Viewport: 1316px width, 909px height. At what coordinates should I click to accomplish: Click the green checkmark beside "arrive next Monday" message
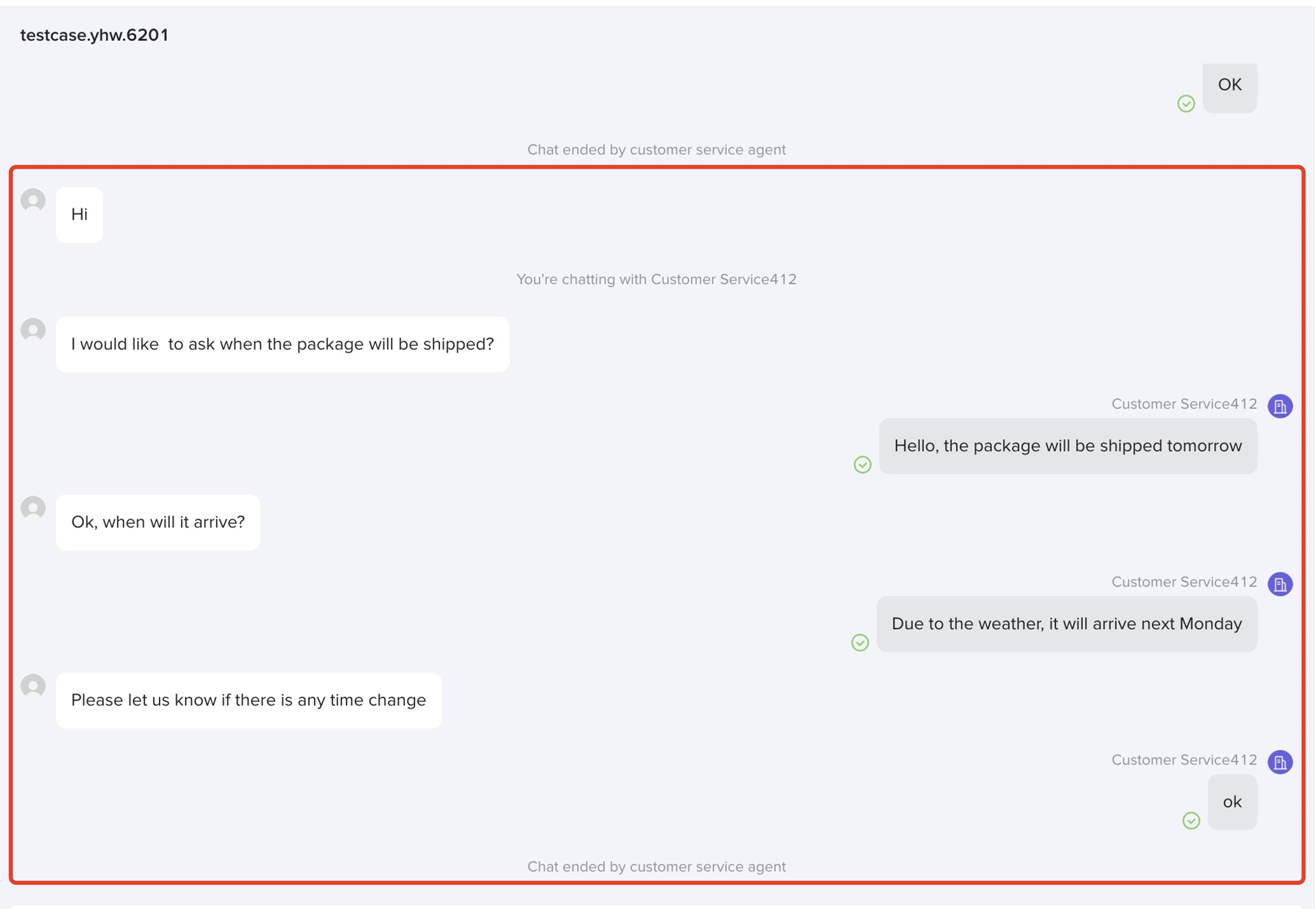(860, 643)
